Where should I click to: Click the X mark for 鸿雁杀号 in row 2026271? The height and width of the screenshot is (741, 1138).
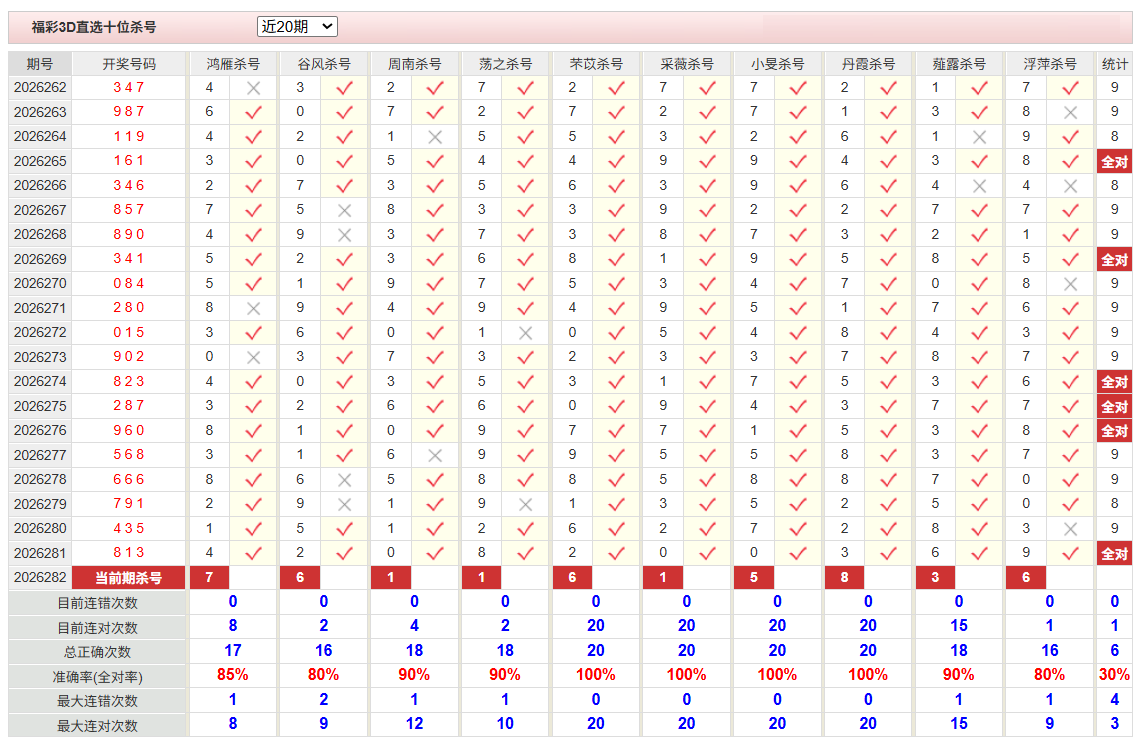[253, 308]
